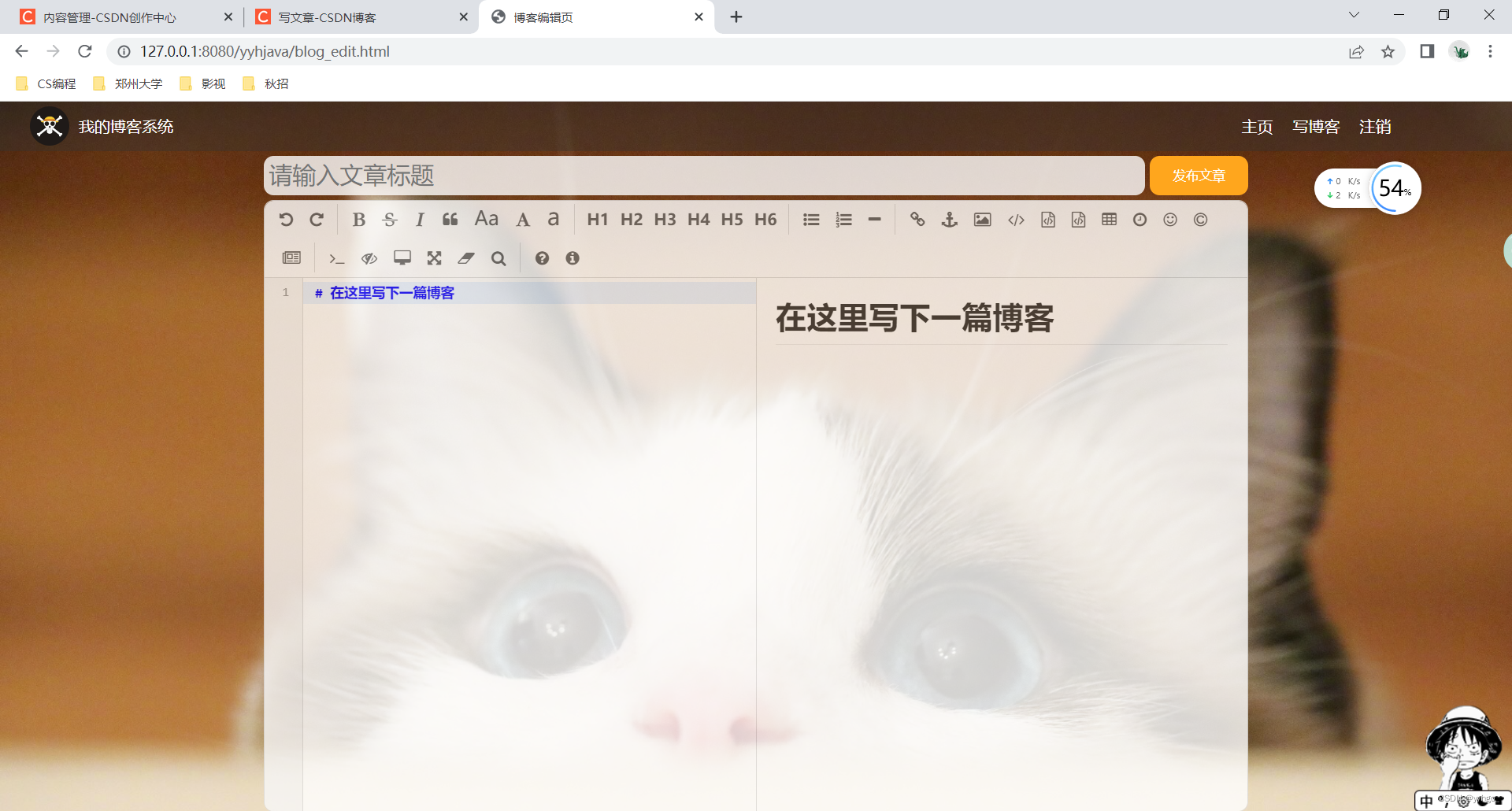Insert page break newspaper icon

pos(291,257)
